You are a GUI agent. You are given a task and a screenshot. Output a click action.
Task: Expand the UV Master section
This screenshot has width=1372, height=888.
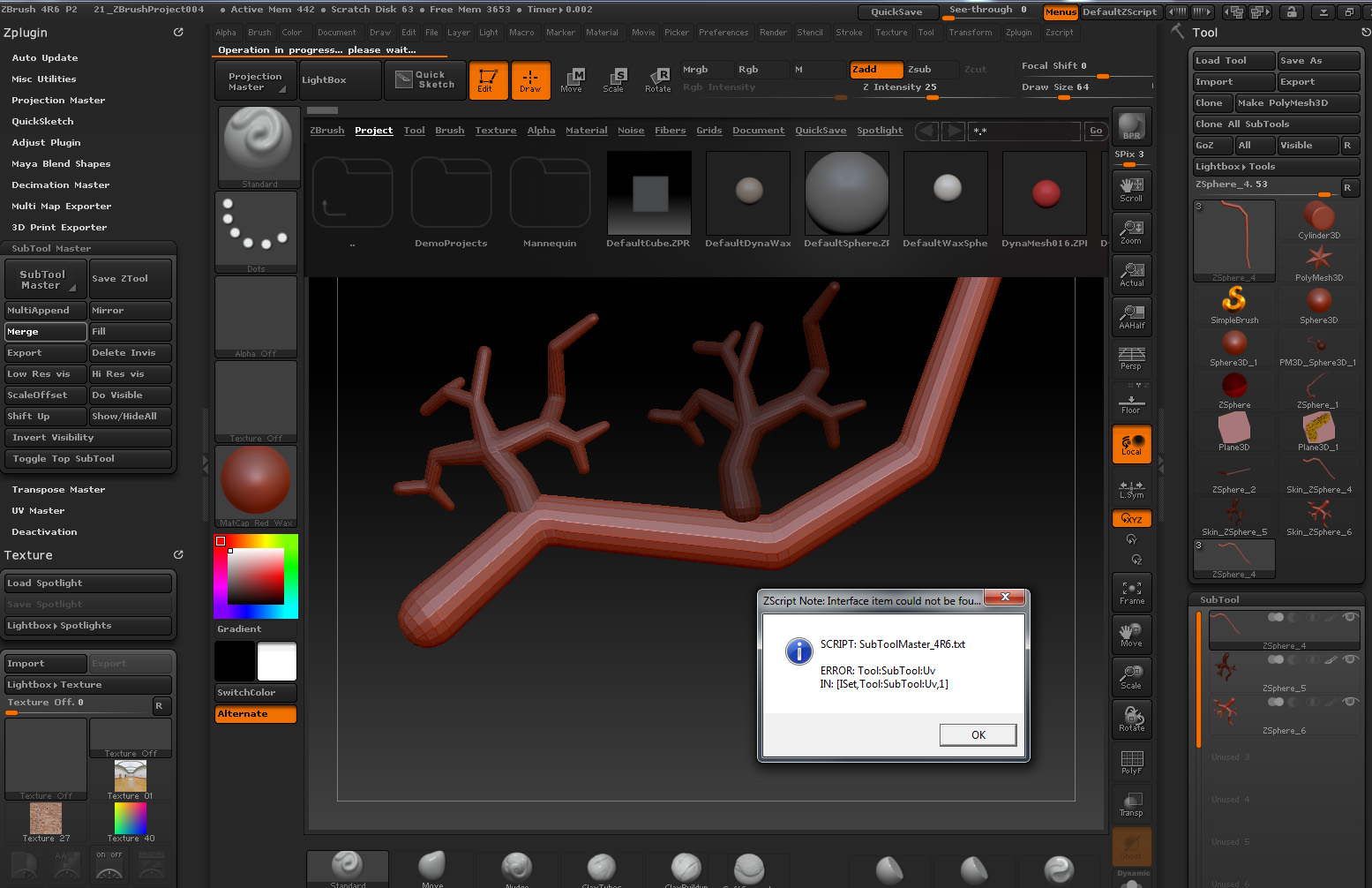tap(38, 511)
